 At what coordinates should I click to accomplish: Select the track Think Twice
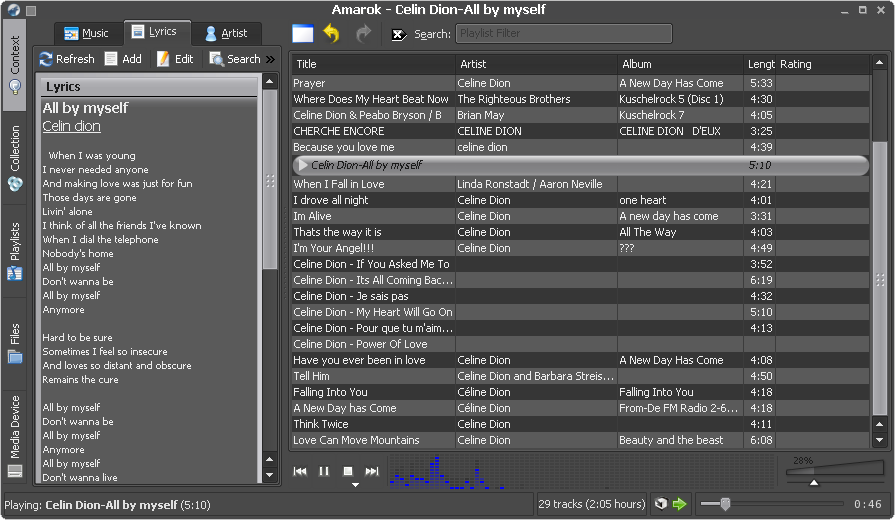click(580, 424)
